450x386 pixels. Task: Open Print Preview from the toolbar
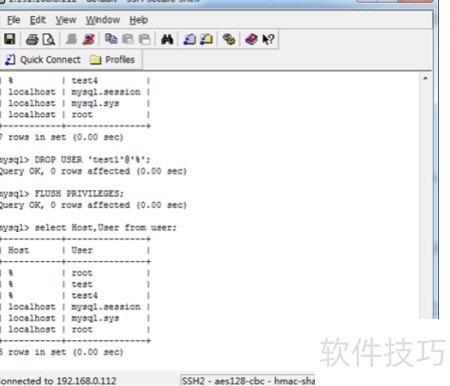click(x=49, y=39)
